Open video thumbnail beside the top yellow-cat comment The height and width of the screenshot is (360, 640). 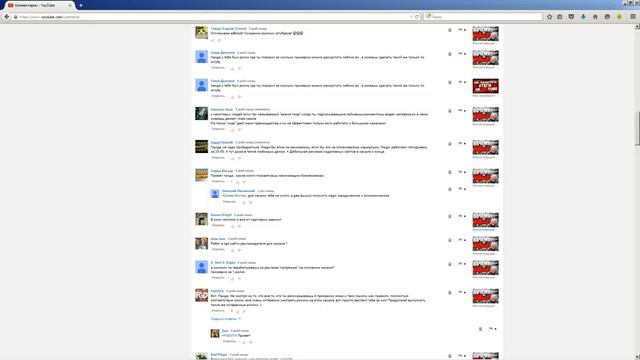pyautogui.click(x=485, y=33)
